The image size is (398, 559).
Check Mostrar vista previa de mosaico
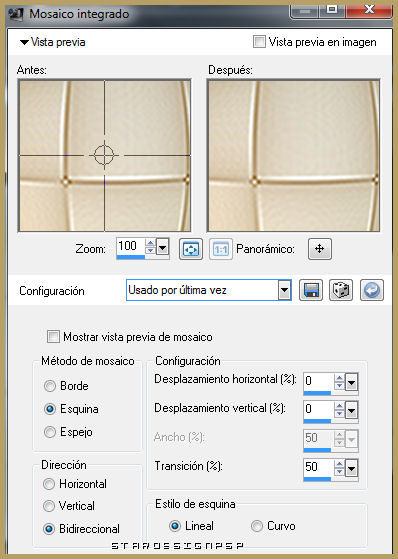tap(53, 337)
